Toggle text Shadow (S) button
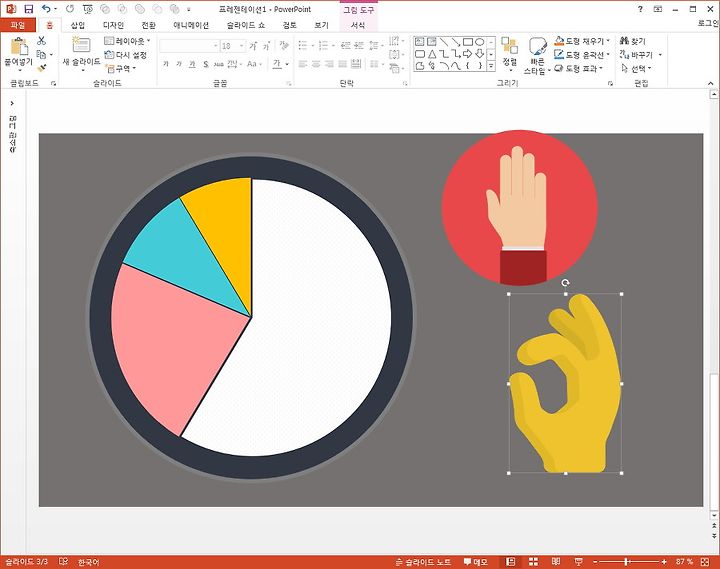This screenshot has width=720, height=569. [206, 64]
